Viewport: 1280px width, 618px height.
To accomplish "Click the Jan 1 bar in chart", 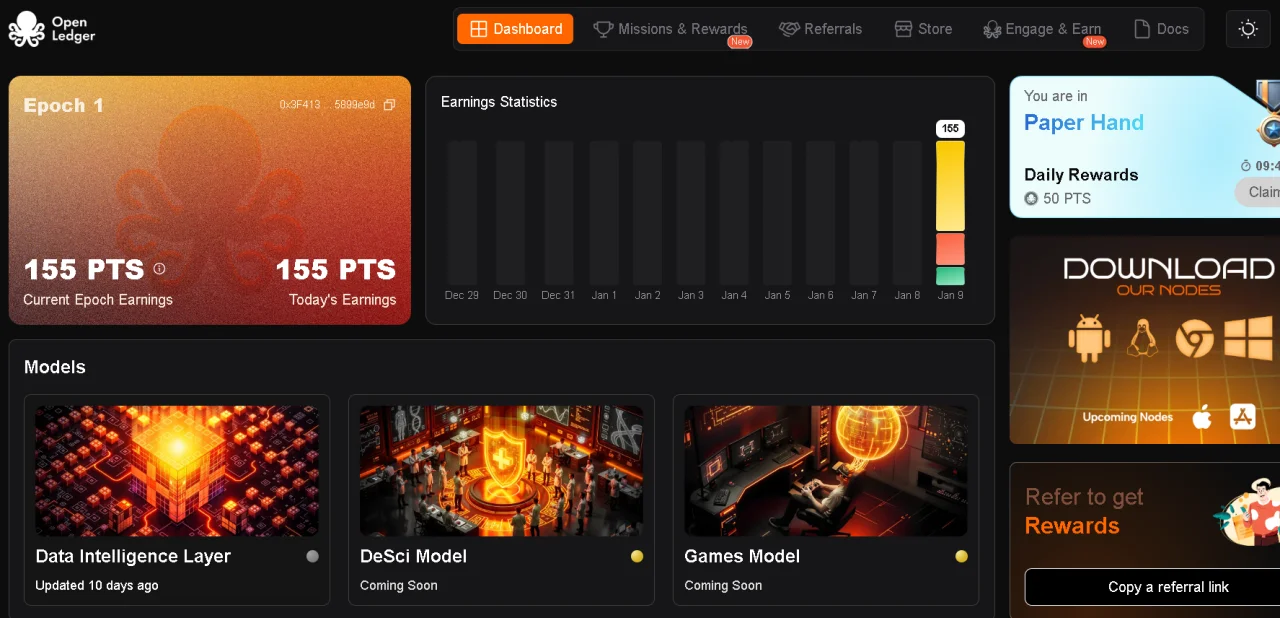I will (604, 212).
